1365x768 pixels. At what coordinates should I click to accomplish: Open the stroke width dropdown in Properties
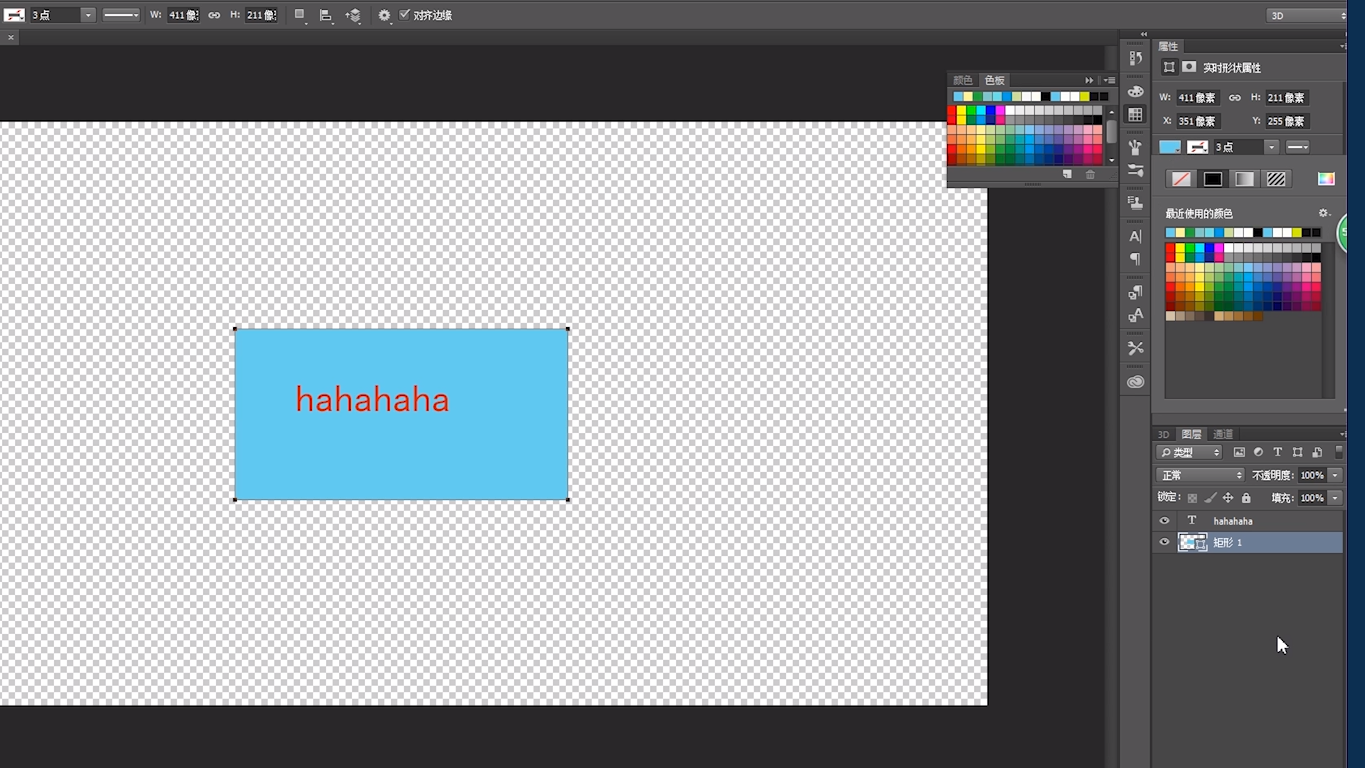1271,147
